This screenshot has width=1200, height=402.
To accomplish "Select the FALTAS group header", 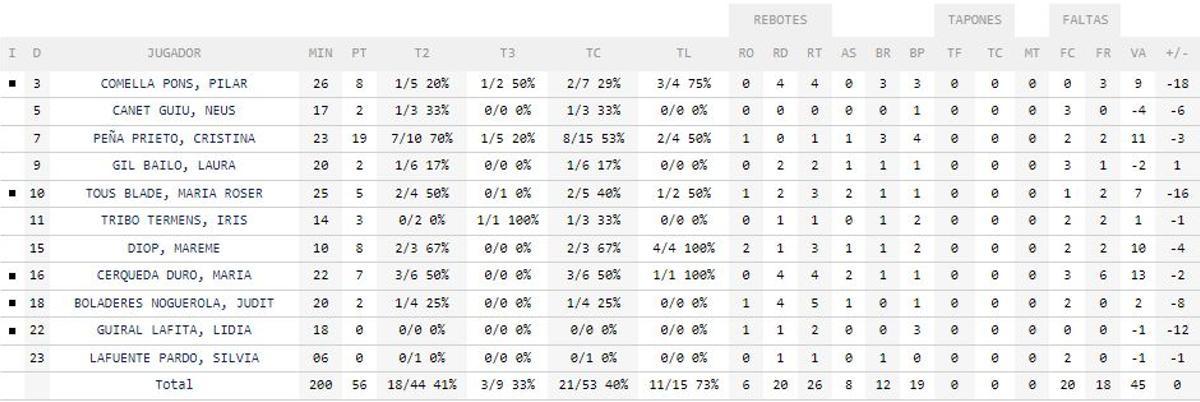I will tap(1084, 20).
